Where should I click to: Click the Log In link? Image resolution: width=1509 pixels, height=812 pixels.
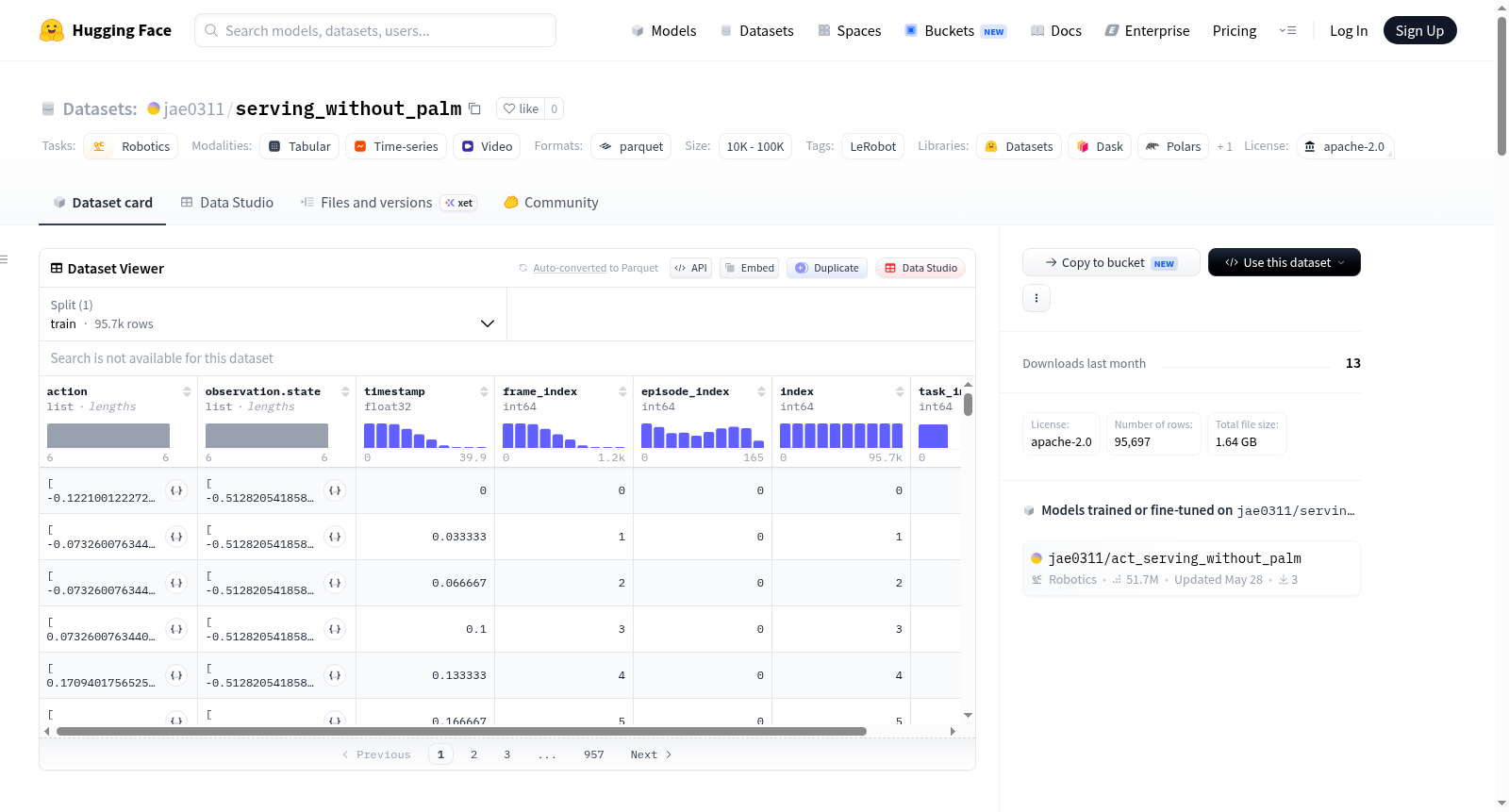pos(1349,30)
